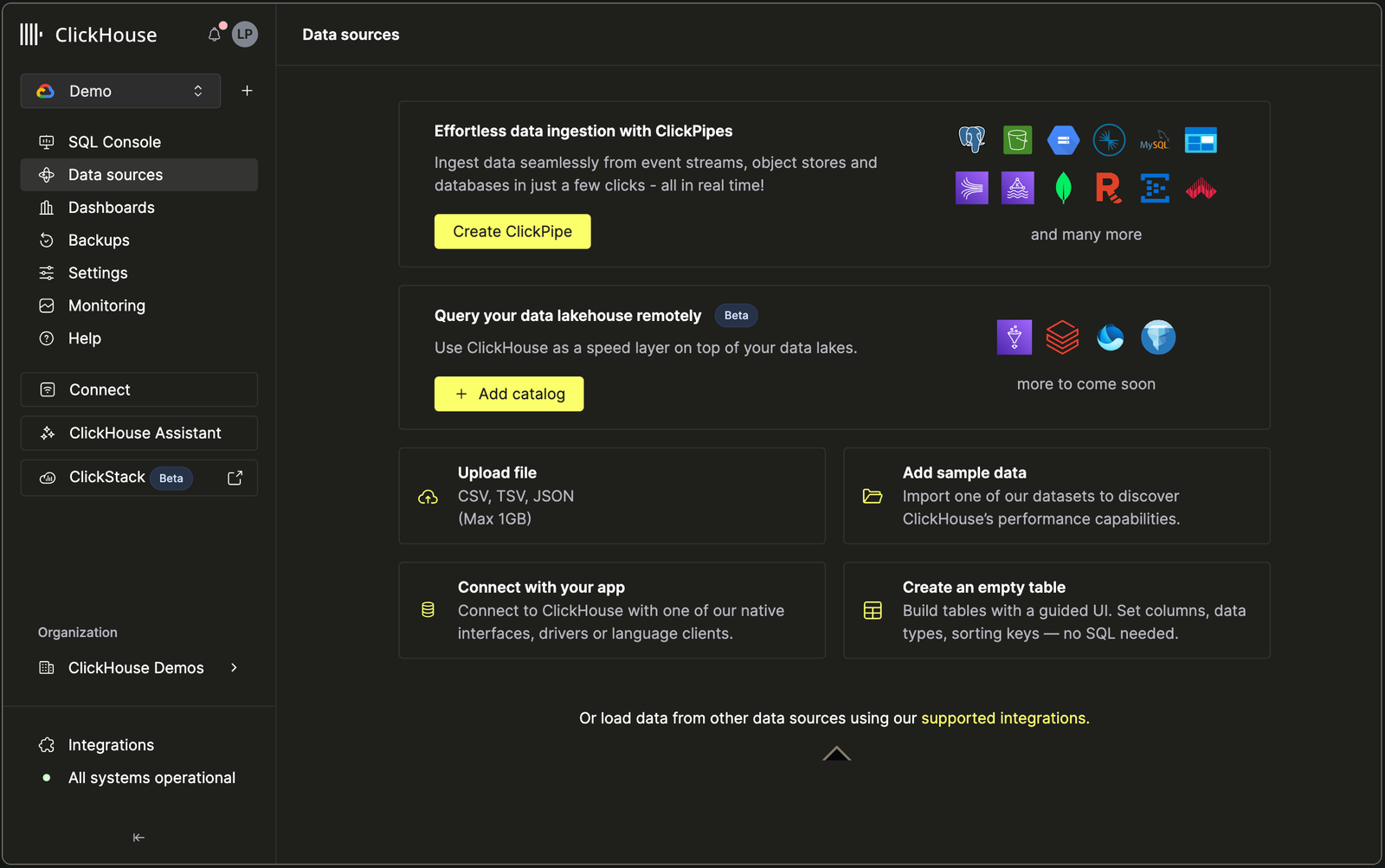The height and width of the screenshot is (868, 1385).
Task: Click the purple Amazon MSK Kafka icon
Action: coord(1018,188)
